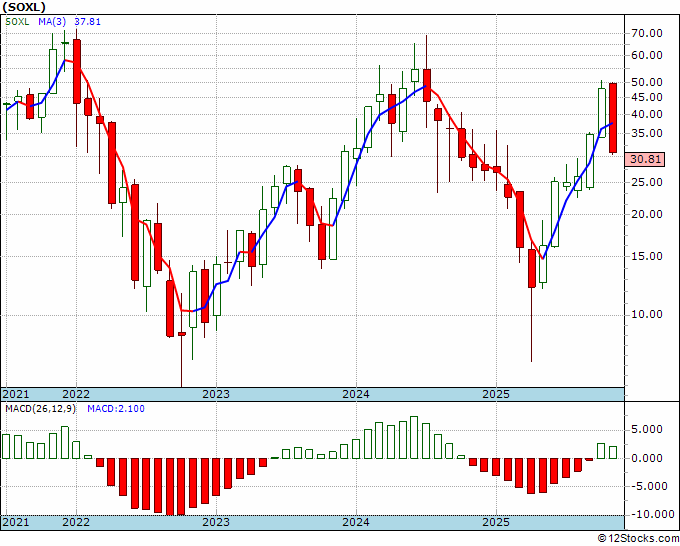Click the 30.81 current price tag
Image resolution: width=680 pixels, height=546 pixels.
click(646, 159)
